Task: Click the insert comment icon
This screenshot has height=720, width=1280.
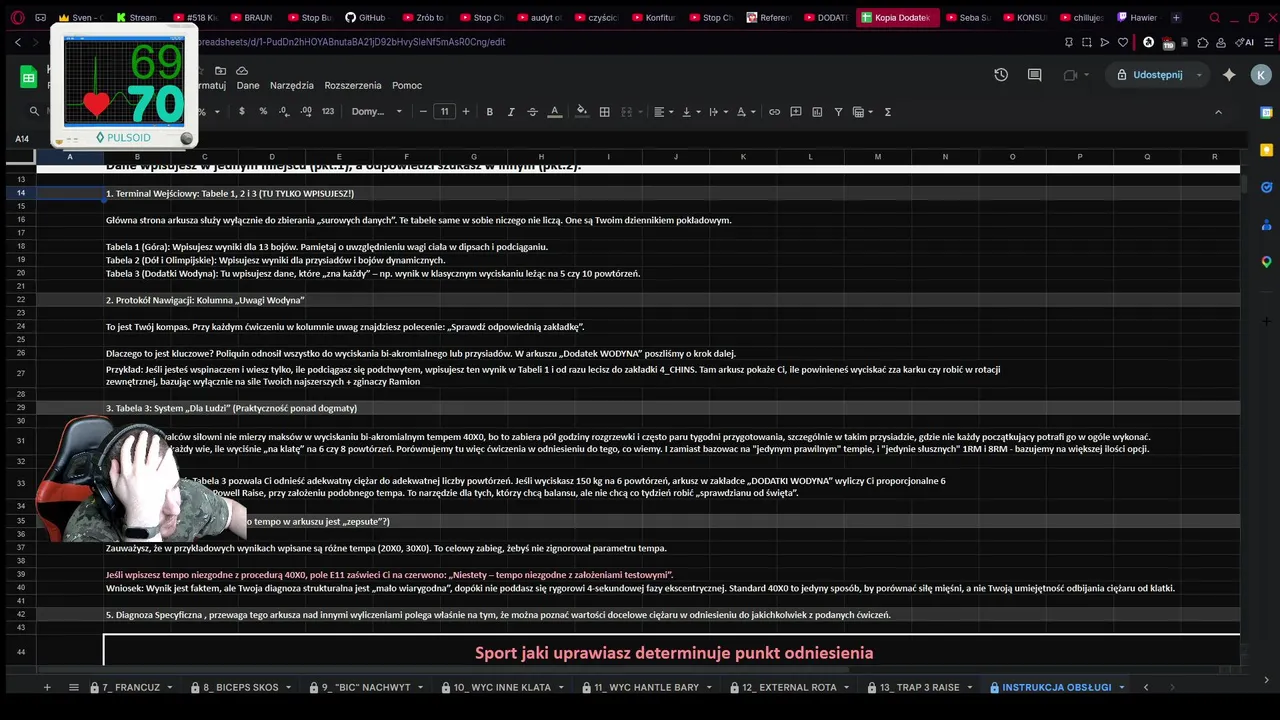Action: tap(796, 112)
